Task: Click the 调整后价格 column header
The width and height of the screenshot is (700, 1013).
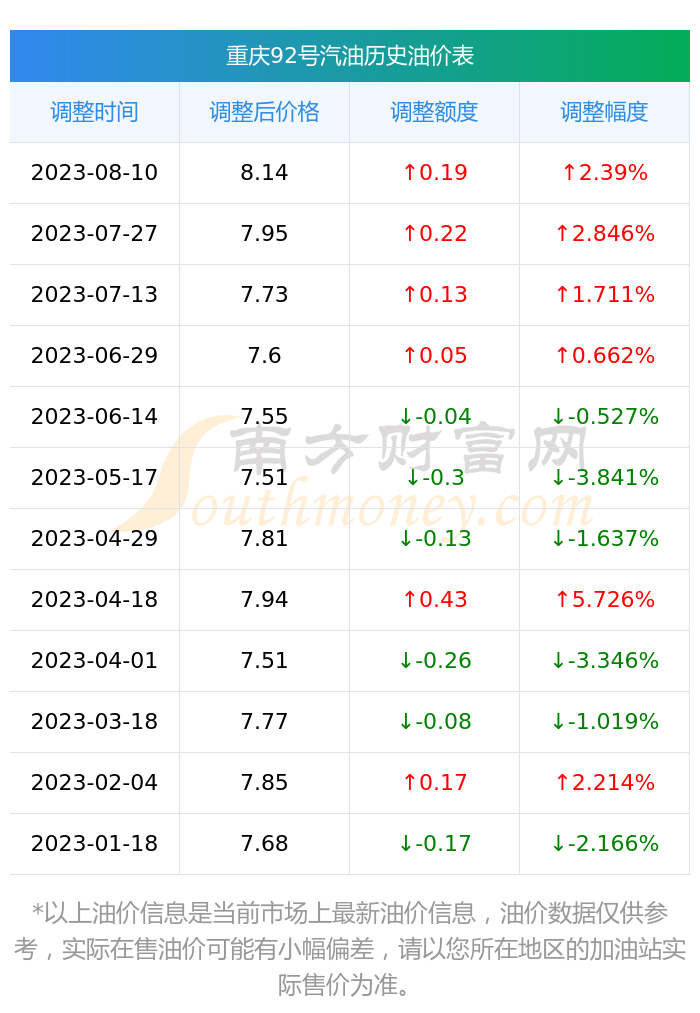Action: pyautogui.click(x=265, y=112)
